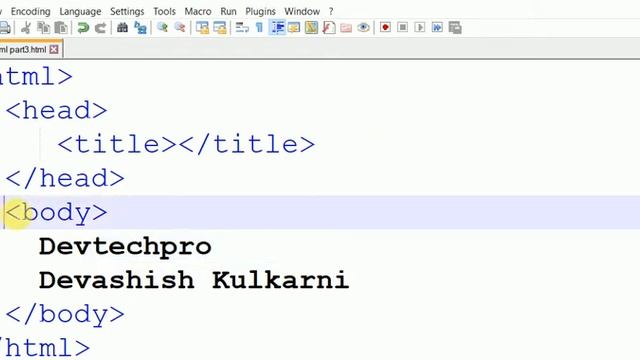Click the Devtechpro text line
The width and height of the screenshot is (640, 360).
125,247
